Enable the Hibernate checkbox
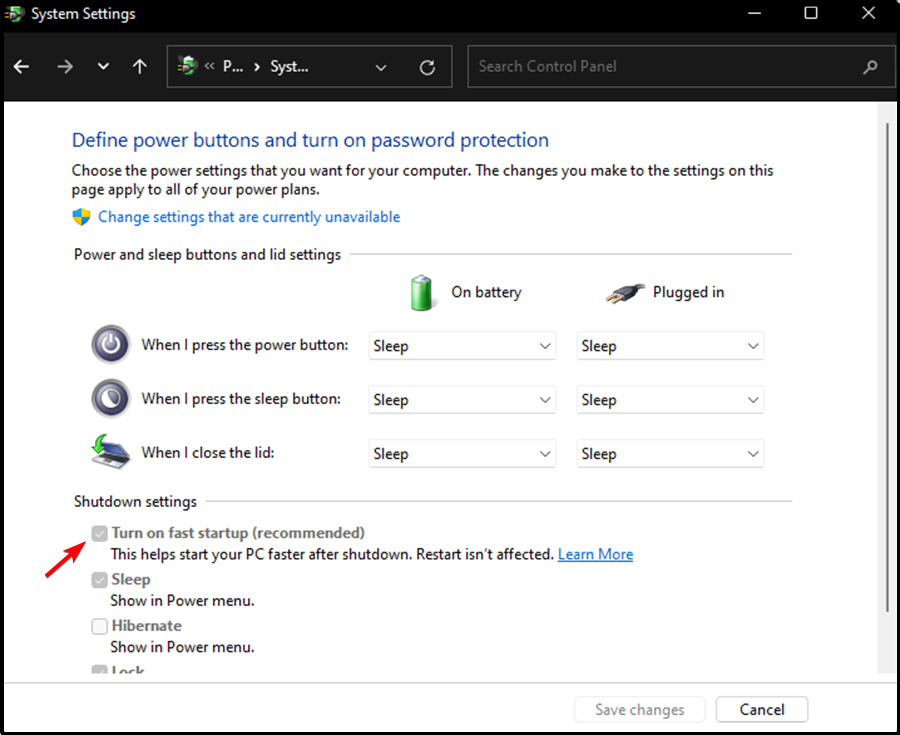 point(99,625)
